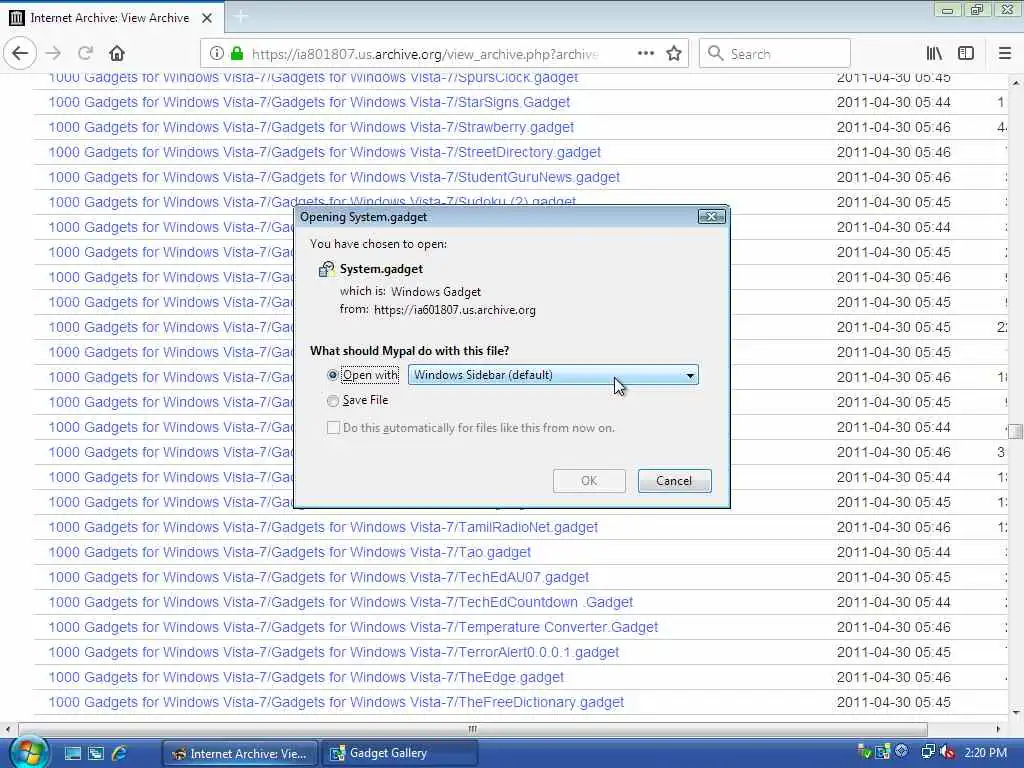Check Do this automatically for files checkbox
The width and height of the screenshot is (1024, 768).
(x=333, y=428)
